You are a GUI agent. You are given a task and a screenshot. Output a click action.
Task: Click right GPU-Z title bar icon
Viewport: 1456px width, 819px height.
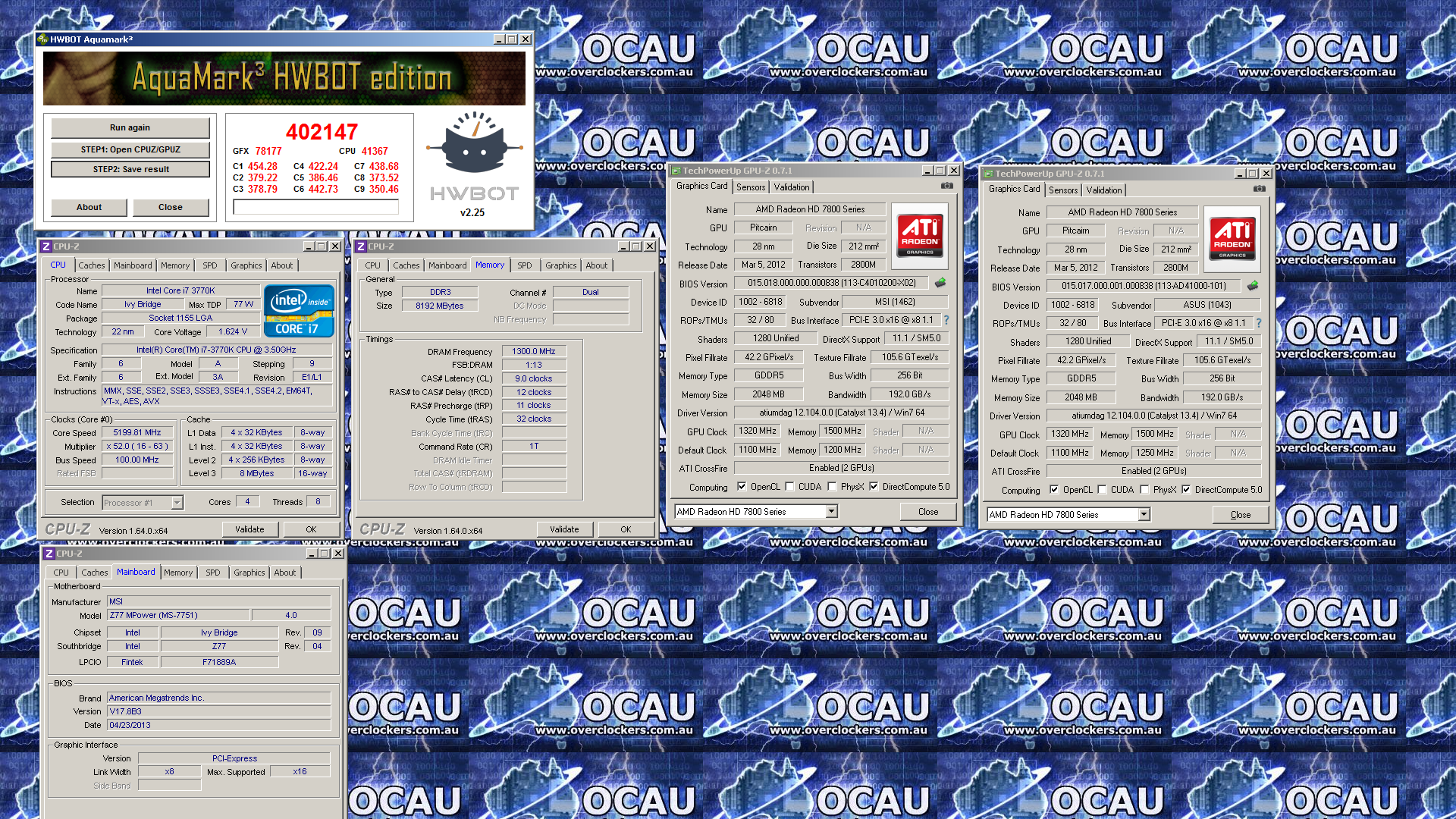(988, 174)
